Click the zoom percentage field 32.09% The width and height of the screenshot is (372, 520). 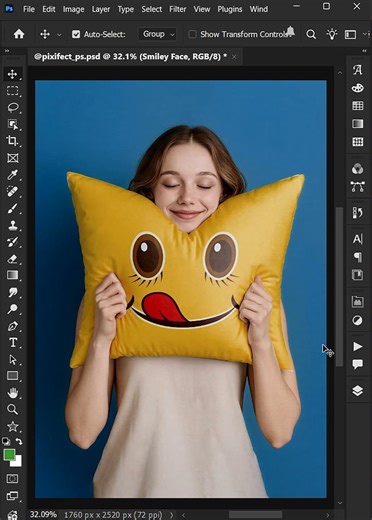point(43,514)
